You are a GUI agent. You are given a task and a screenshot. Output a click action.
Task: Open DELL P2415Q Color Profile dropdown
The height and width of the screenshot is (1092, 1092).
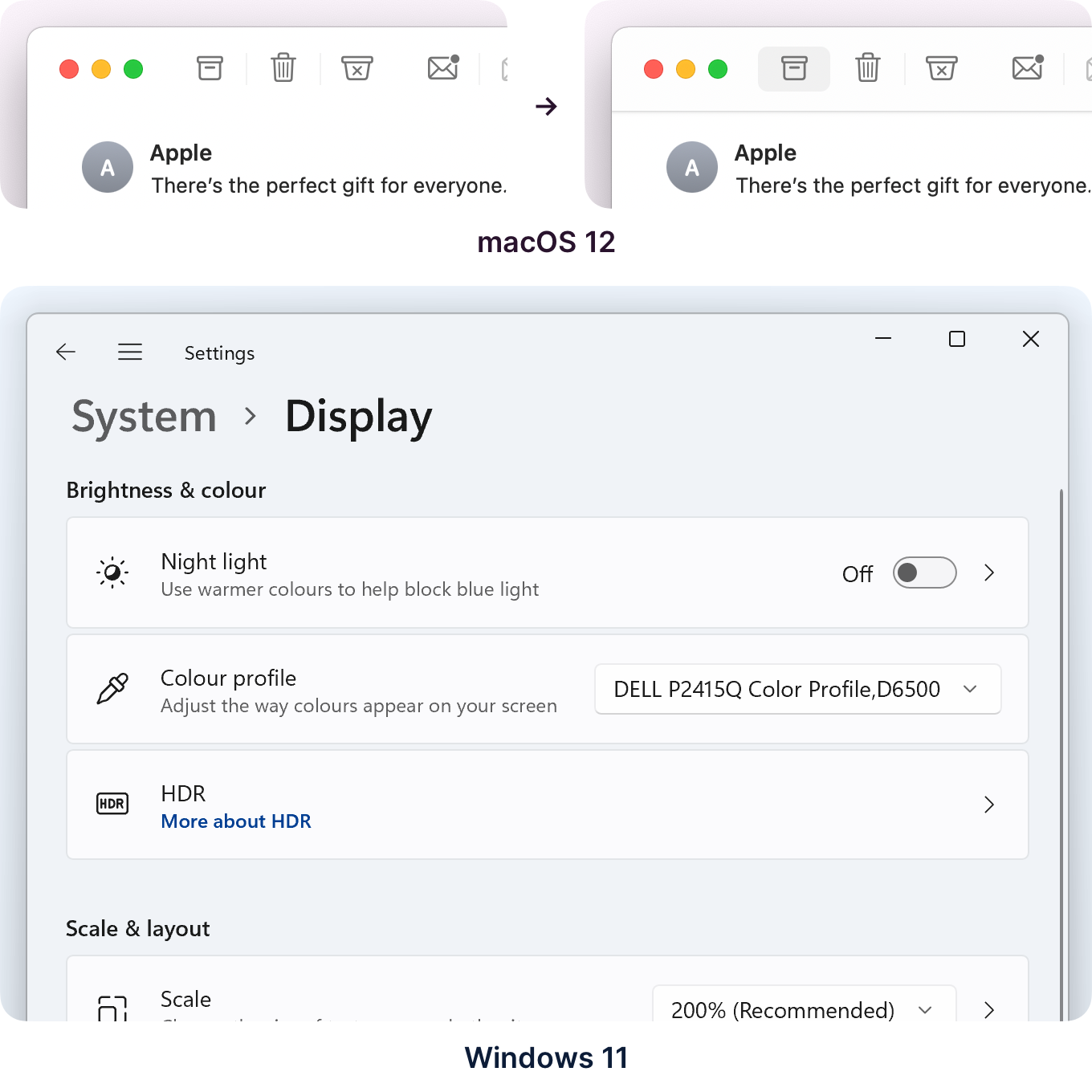(x=798, y=689)
